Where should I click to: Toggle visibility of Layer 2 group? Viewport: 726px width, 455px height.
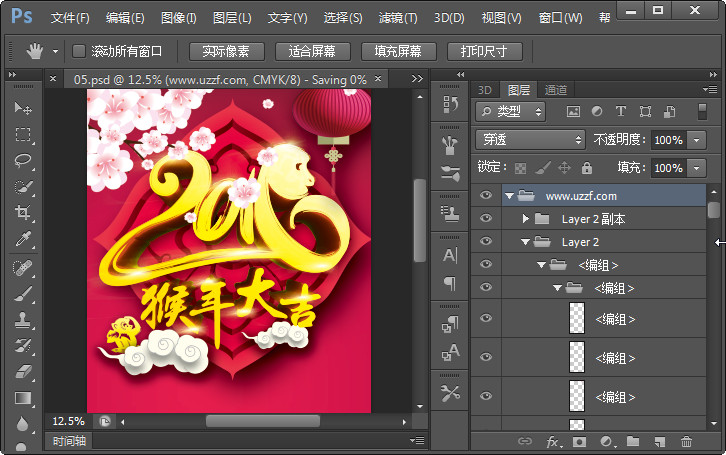tap(486, 241)
